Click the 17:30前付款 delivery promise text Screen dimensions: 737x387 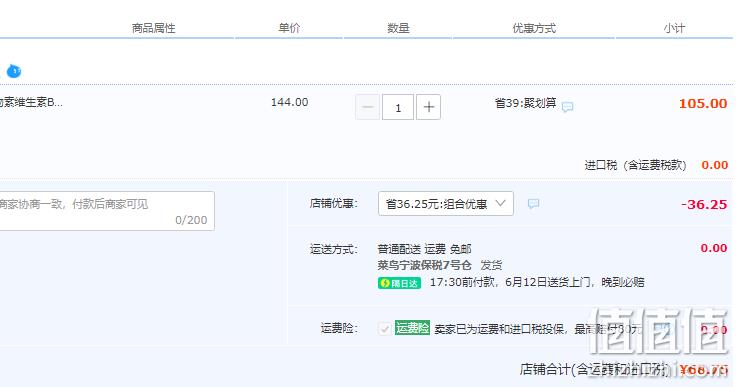(x=537, y=282)
